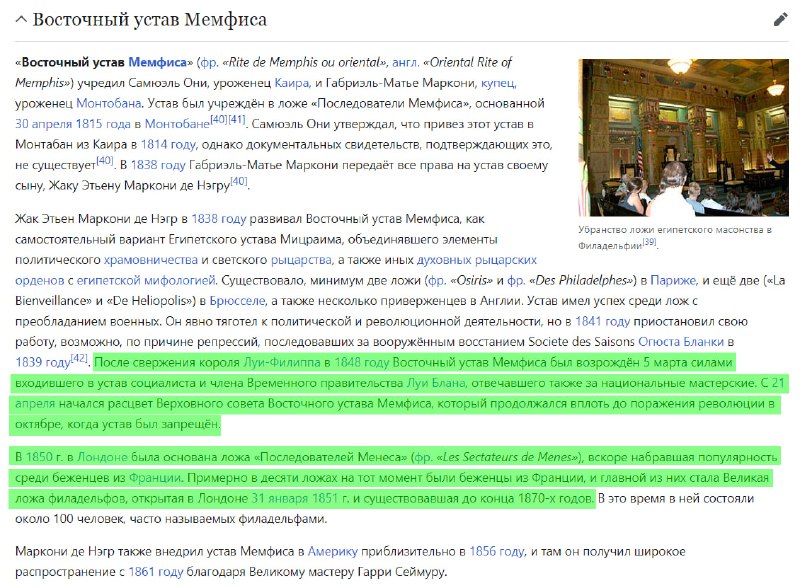Jump to footnote 41
The height and width of the screenshot is (588, 800).
click(x=237, y=119)
